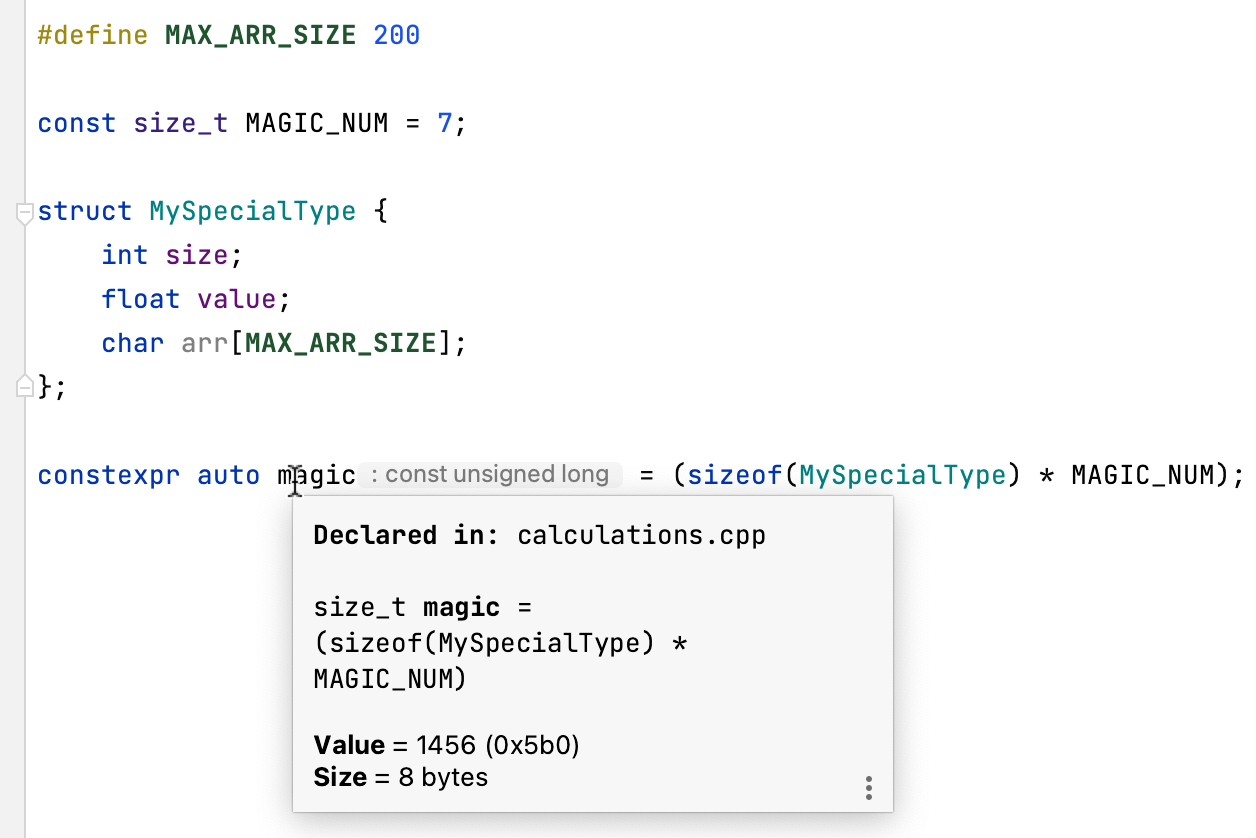Click calculations.cpp in the popup
The height and width of the screenshot is (838, 1256).
pyautogui.click(x=641, y=535)
